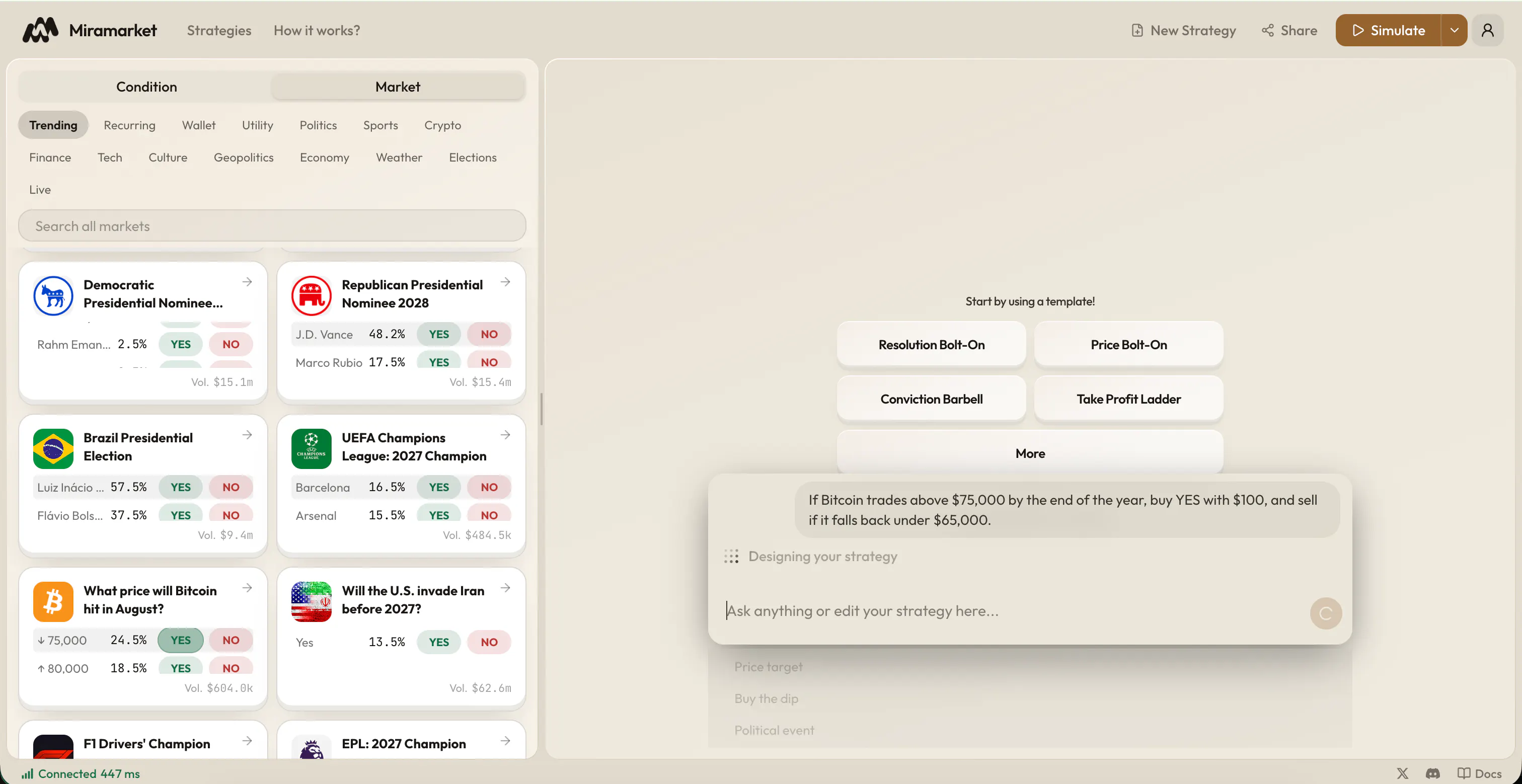Select the Elections category filter

click(473, 158)
